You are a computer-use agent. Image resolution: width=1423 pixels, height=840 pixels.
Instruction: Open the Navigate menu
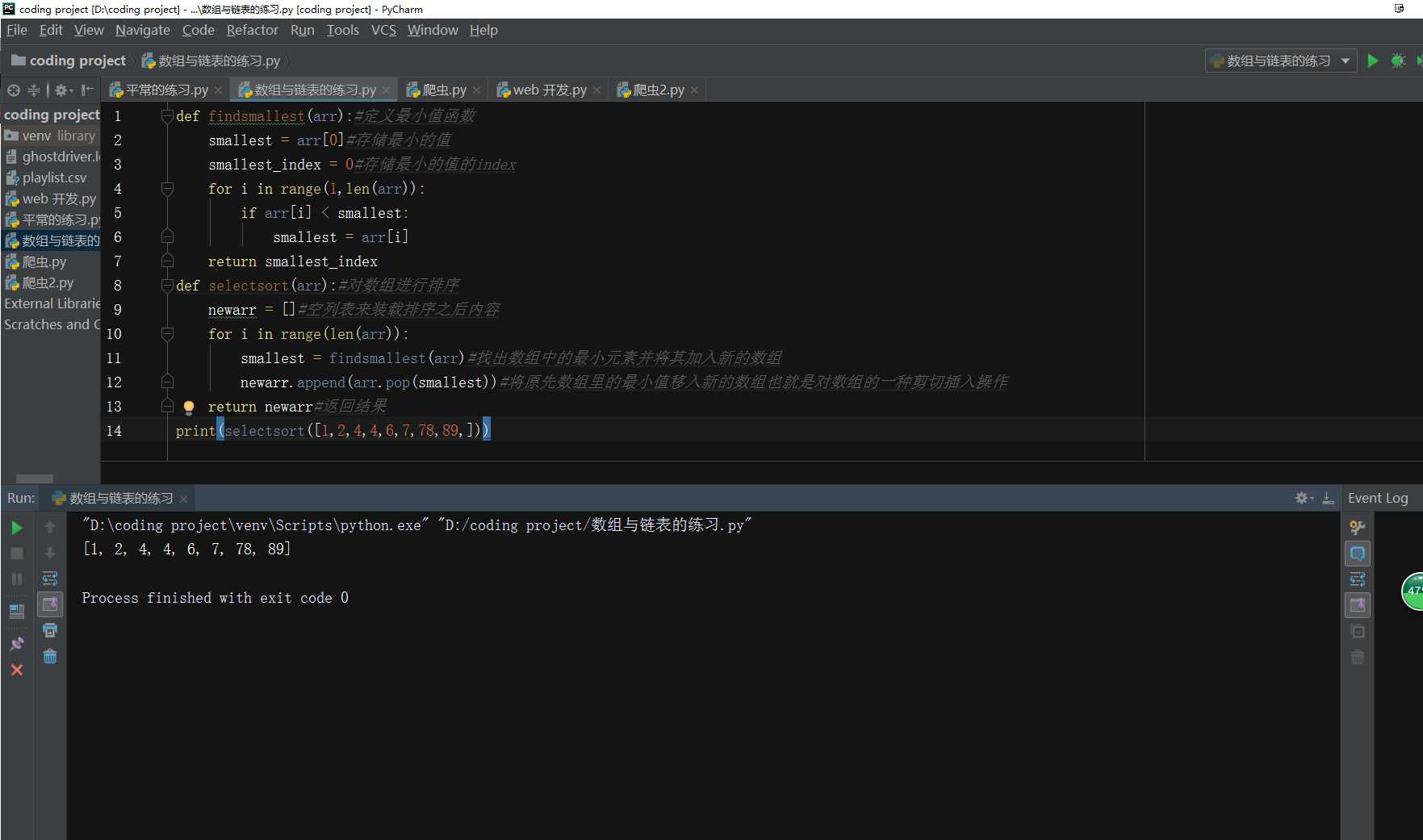point(143,30)
